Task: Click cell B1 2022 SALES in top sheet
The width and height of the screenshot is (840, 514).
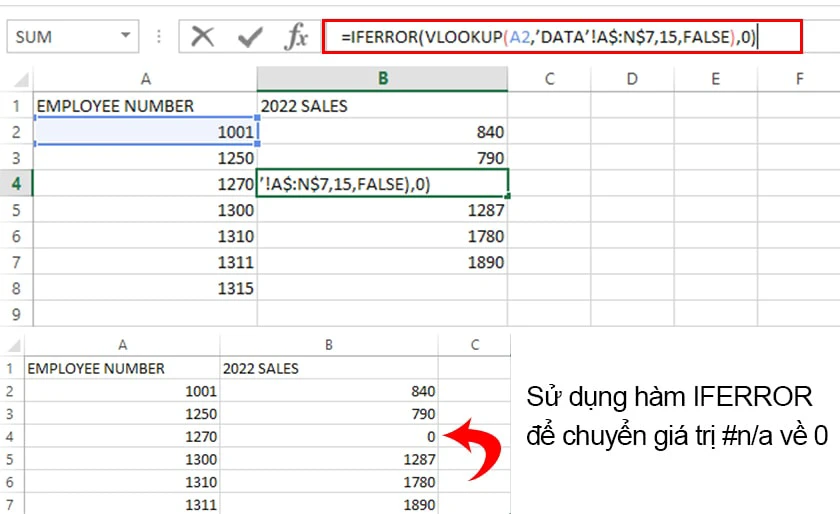Action: tap(382, 106)
